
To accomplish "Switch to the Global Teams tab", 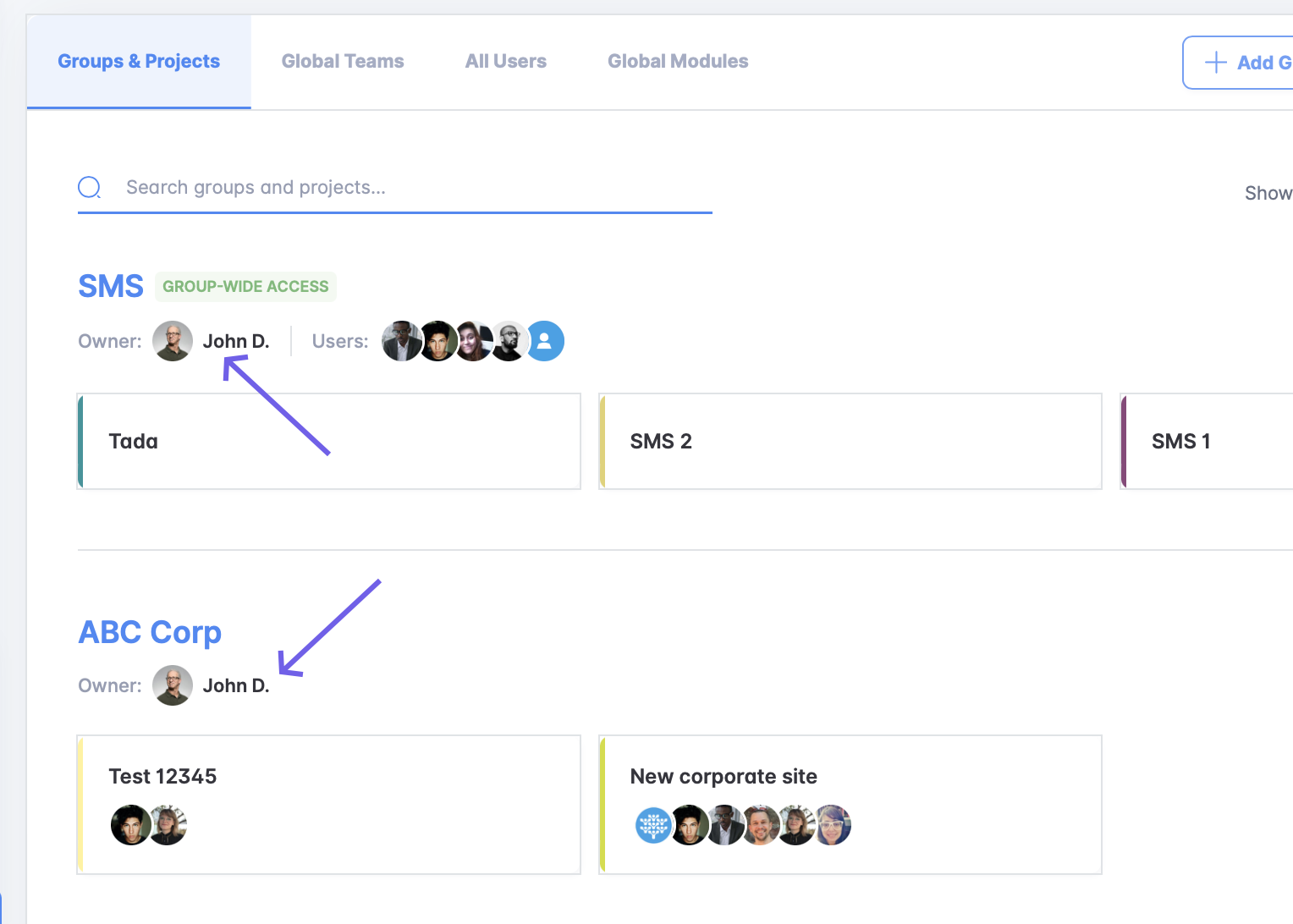I will [x=343, y=62].
